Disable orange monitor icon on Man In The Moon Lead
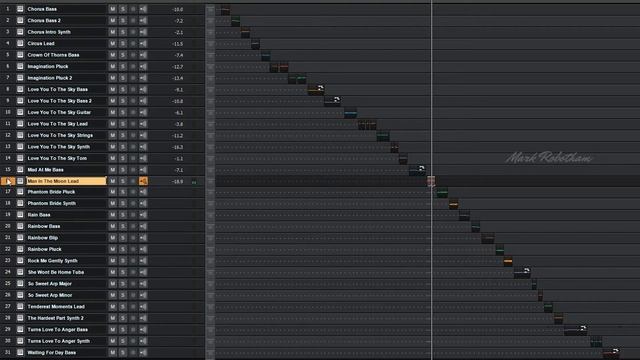The width and height of the screenshot is (640, 360). (x=143, y=181)
